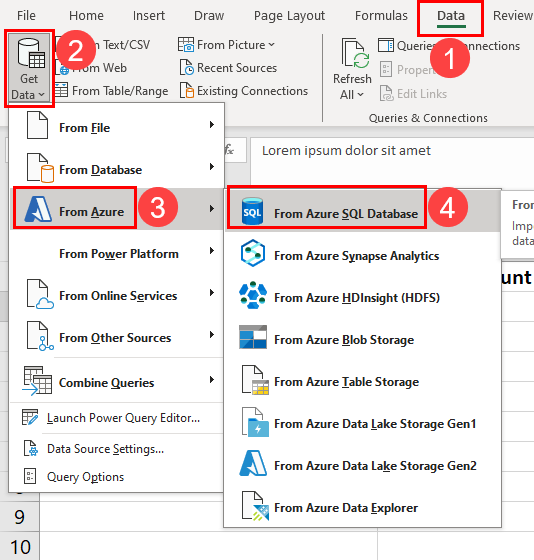Click the Edit Links icon
The image size is (534, 560).
tap(386, 94)
